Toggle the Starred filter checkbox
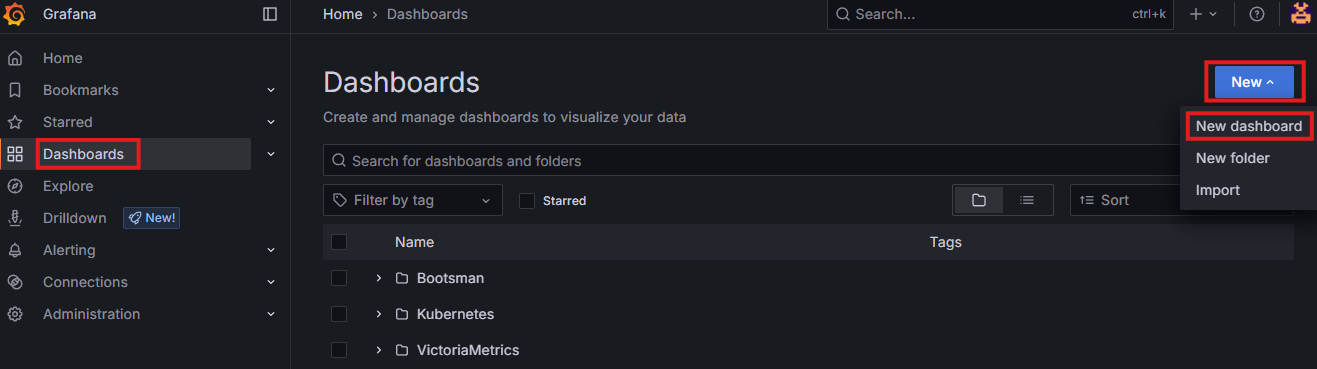This screenshot has height=369, width=1317. pos(527,201)
